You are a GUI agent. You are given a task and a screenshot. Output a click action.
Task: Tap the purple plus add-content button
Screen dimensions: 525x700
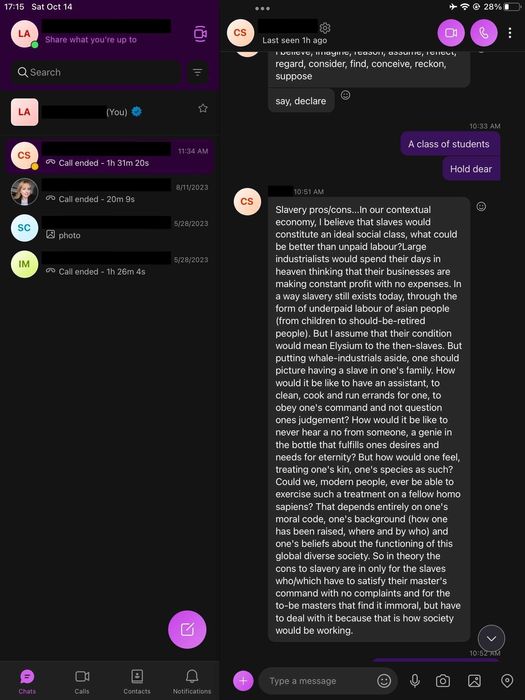[243, 680]
